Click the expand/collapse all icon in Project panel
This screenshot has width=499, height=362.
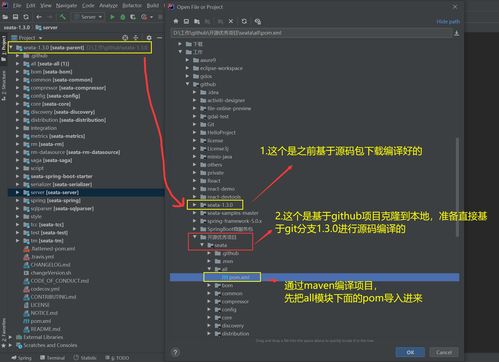tap(136, 38)
